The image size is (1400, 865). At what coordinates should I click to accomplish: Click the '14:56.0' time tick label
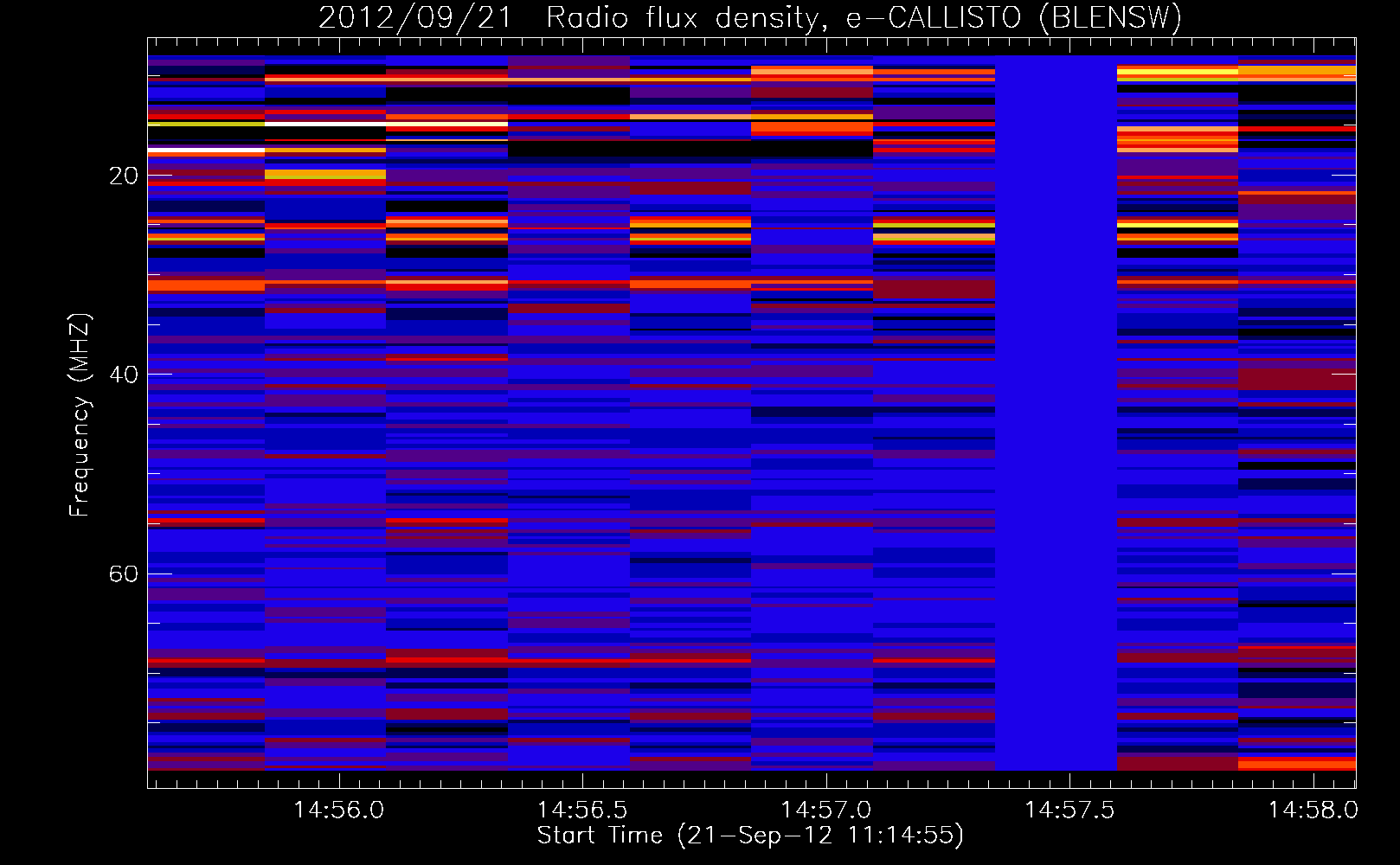point(339,810)
